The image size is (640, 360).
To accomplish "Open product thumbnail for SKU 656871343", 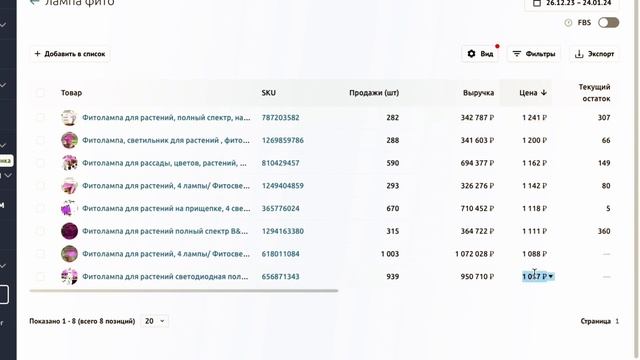I will [x=69, y=277].
